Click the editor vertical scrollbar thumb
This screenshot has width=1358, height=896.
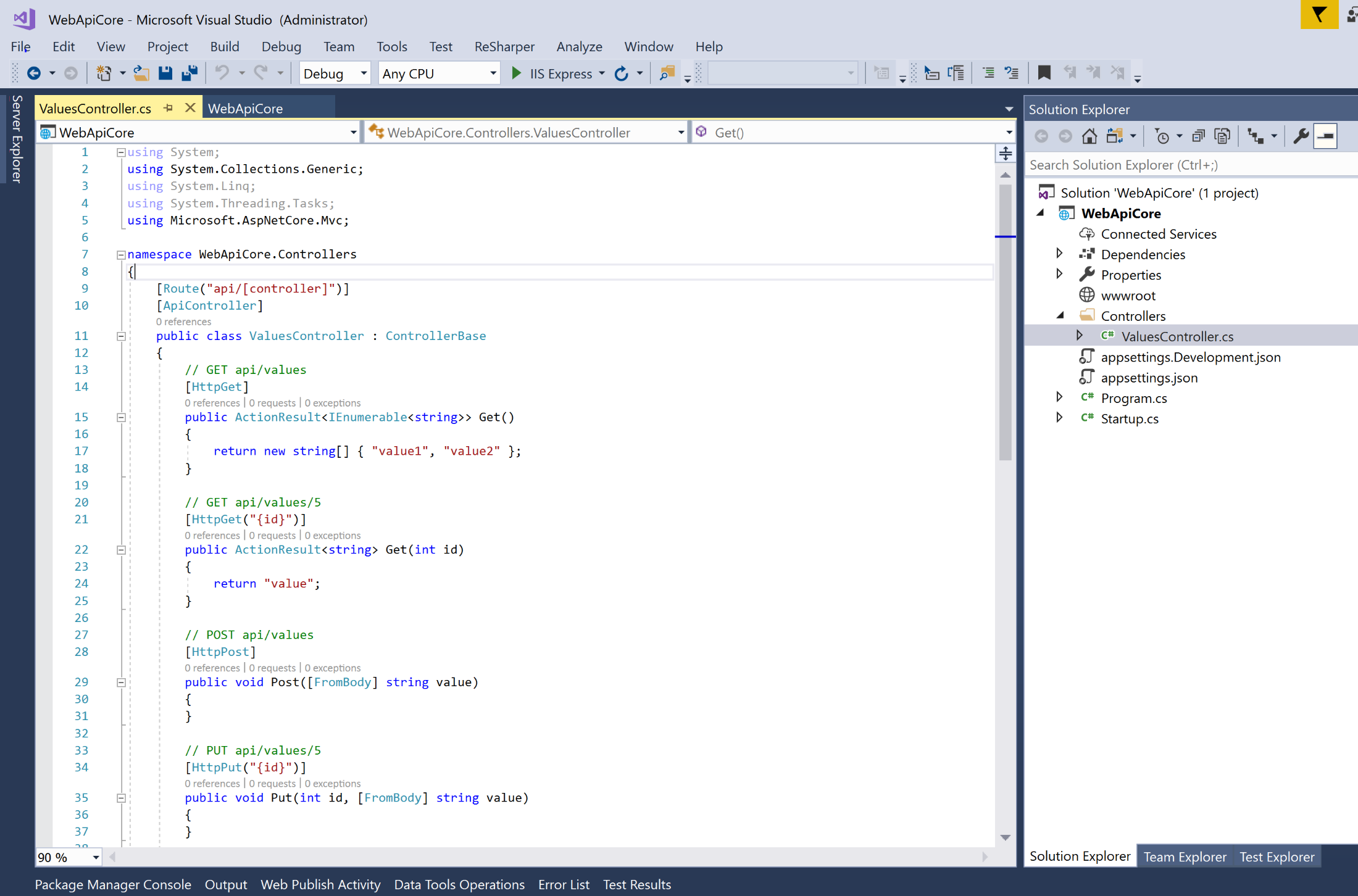[x=1006, y=321]
